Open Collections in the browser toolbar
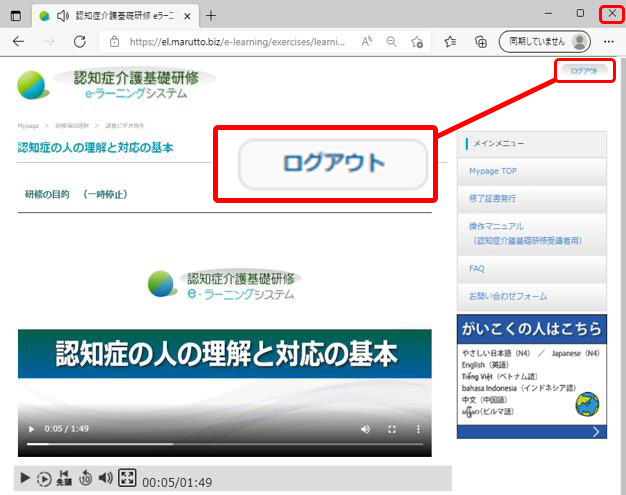Viewport: 626px width, 495px height. click(480, 41)
